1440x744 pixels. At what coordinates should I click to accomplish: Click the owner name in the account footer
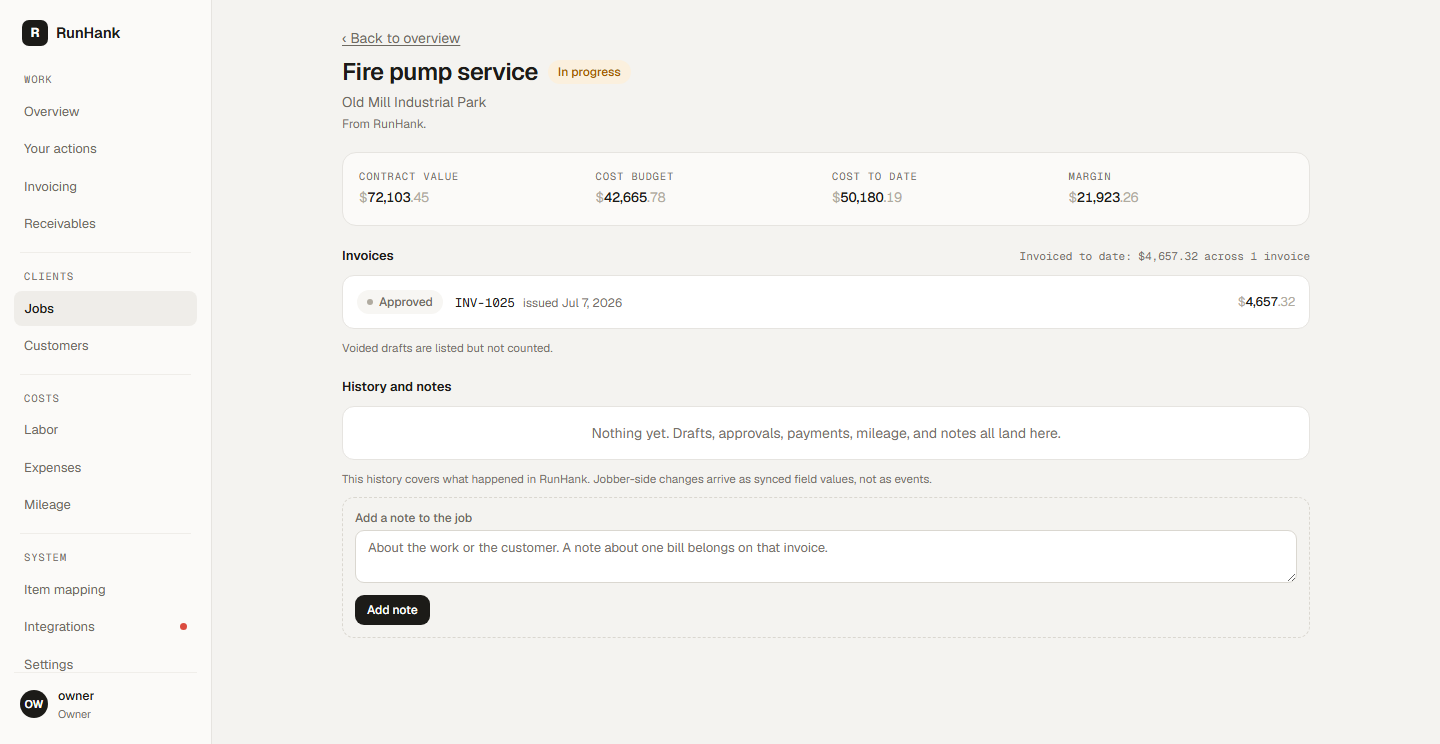(x=76, y=696)
